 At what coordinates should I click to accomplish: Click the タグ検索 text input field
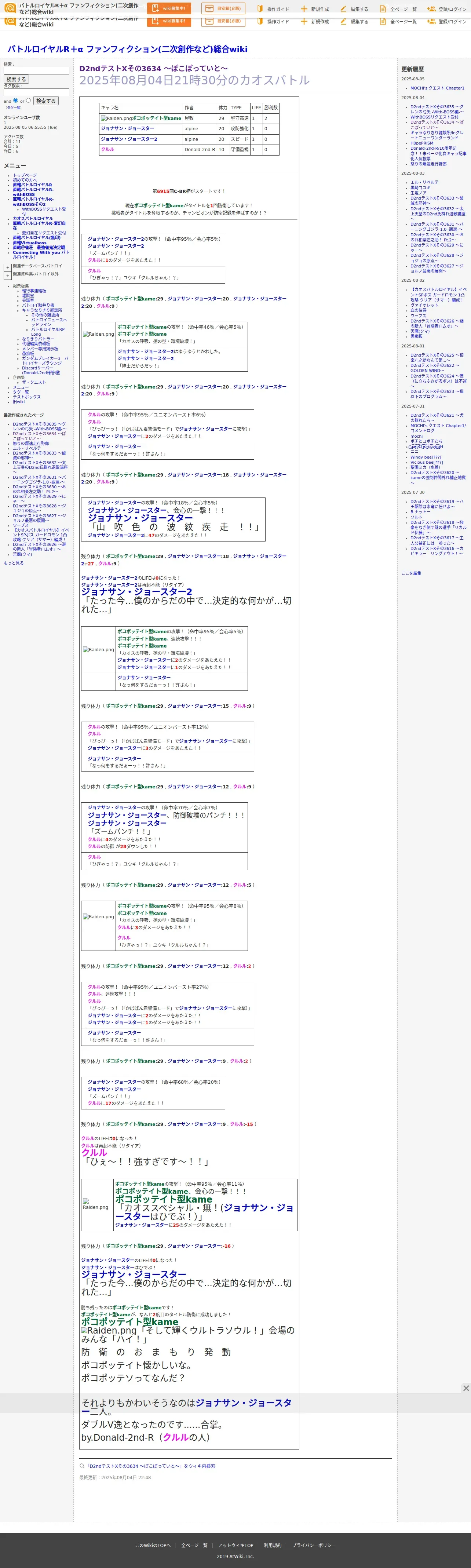pyautogui.click(x=37, y=92)
